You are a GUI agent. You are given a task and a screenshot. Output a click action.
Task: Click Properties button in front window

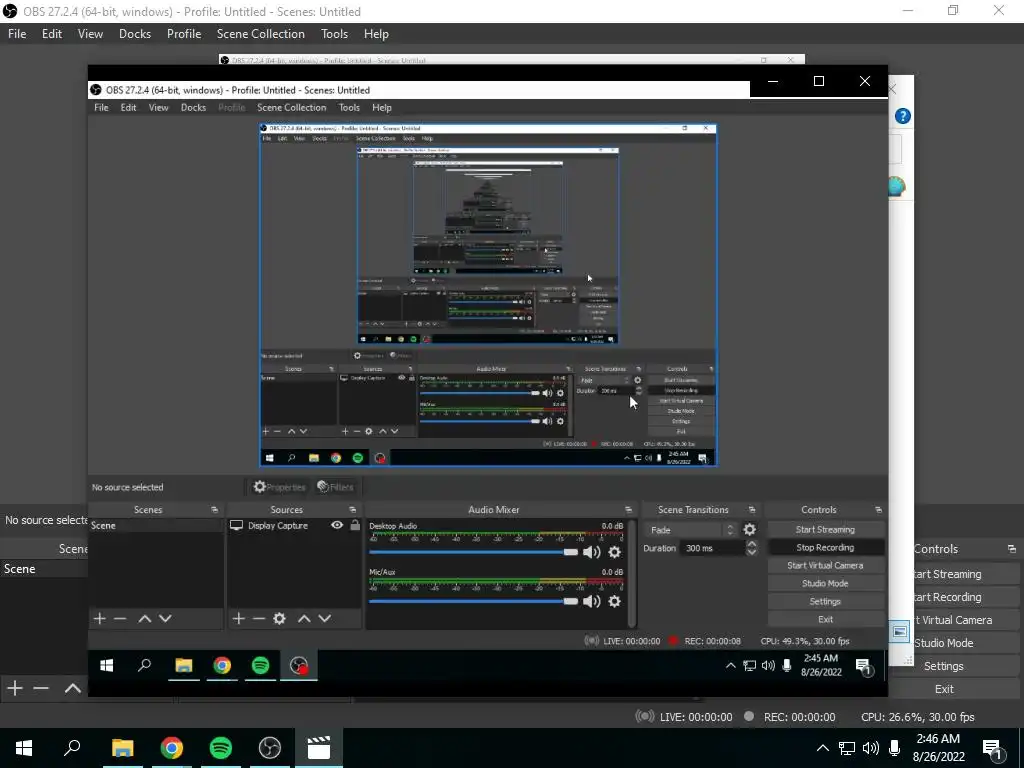coord(280,487)
